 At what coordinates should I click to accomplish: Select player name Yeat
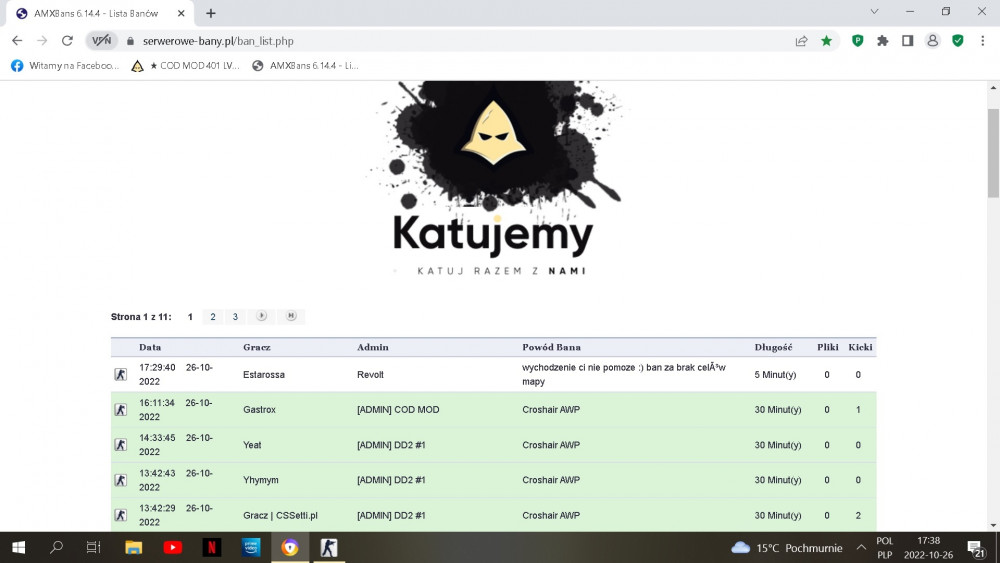[x=252, y=445]
